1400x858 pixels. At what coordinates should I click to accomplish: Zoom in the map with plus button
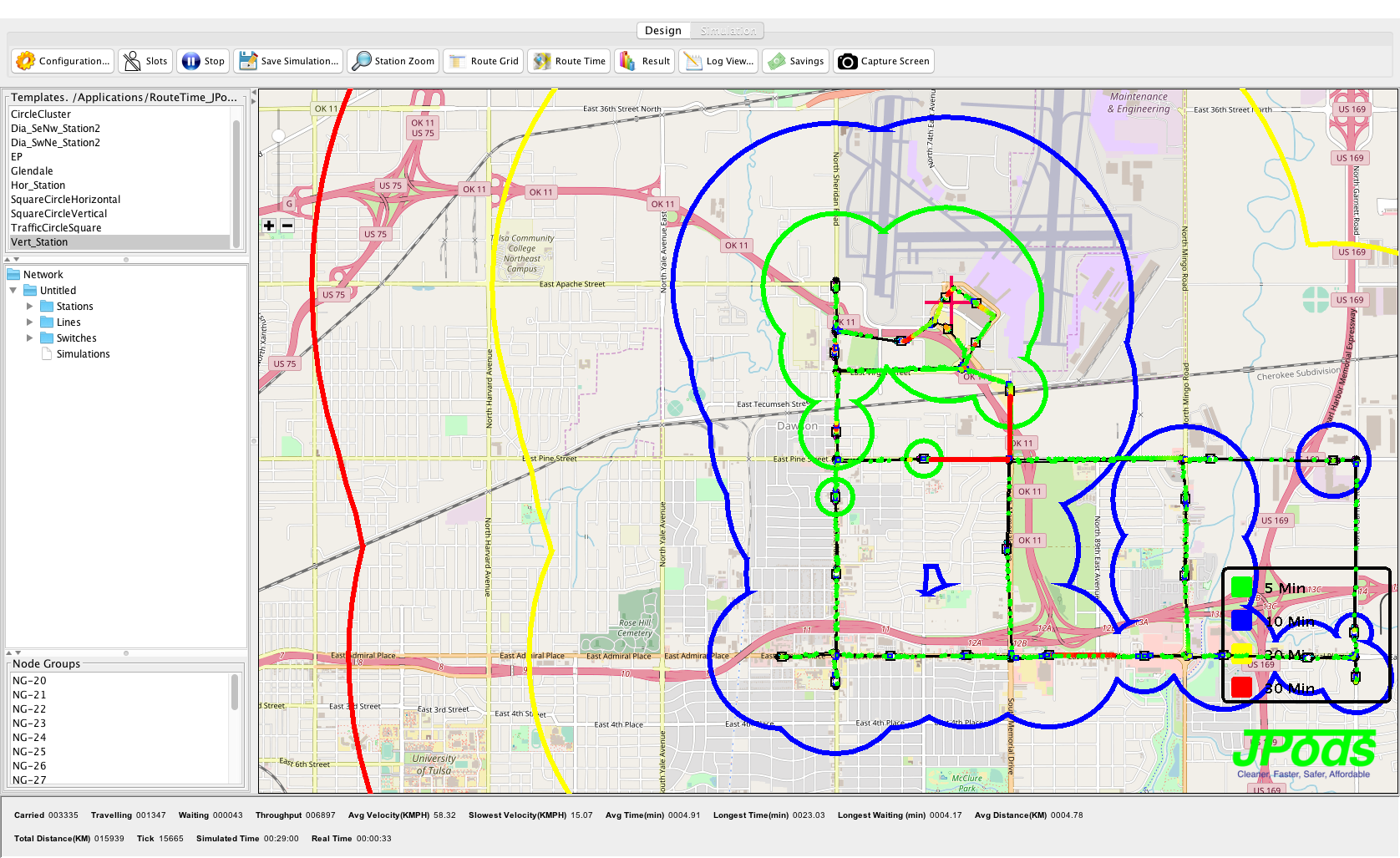pyautogui.click(x=269, y=226)
